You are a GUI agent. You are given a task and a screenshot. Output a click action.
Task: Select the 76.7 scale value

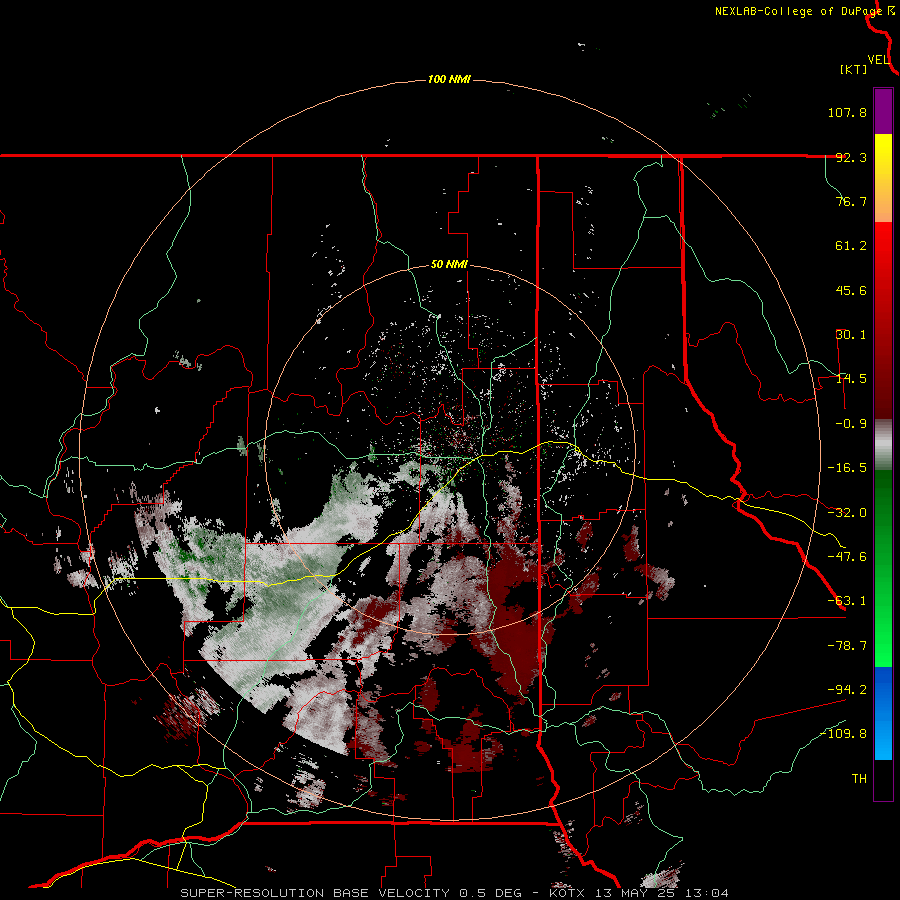pos(851,201)
